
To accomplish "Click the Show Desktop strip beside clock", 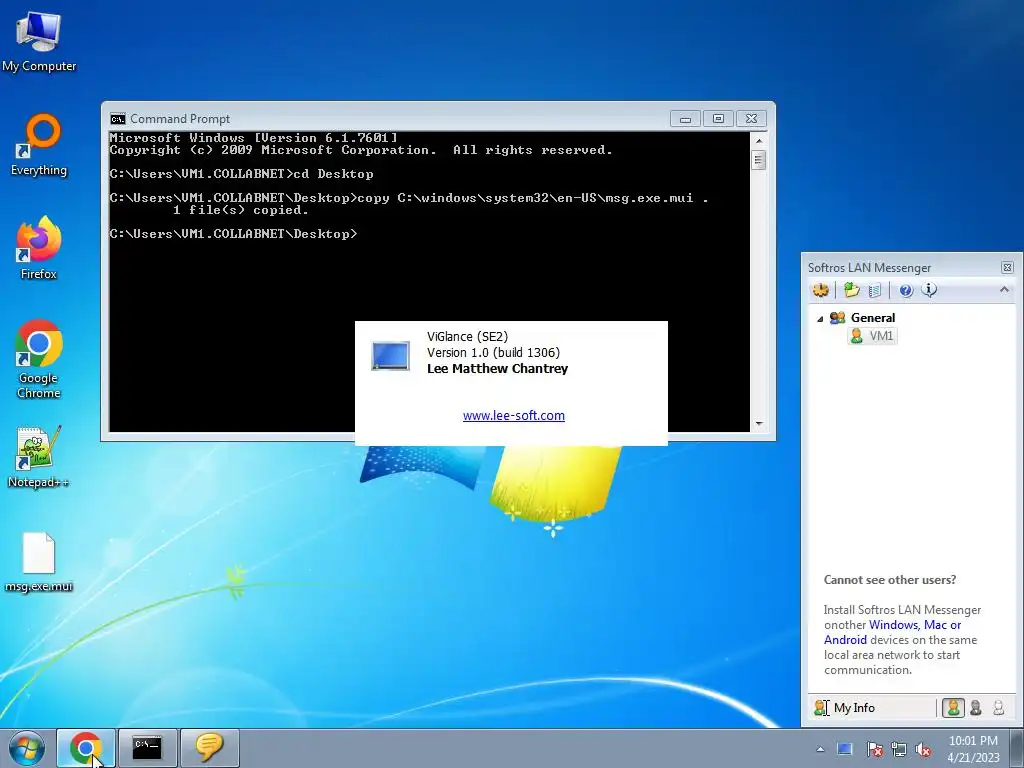I will point(1017,748).
